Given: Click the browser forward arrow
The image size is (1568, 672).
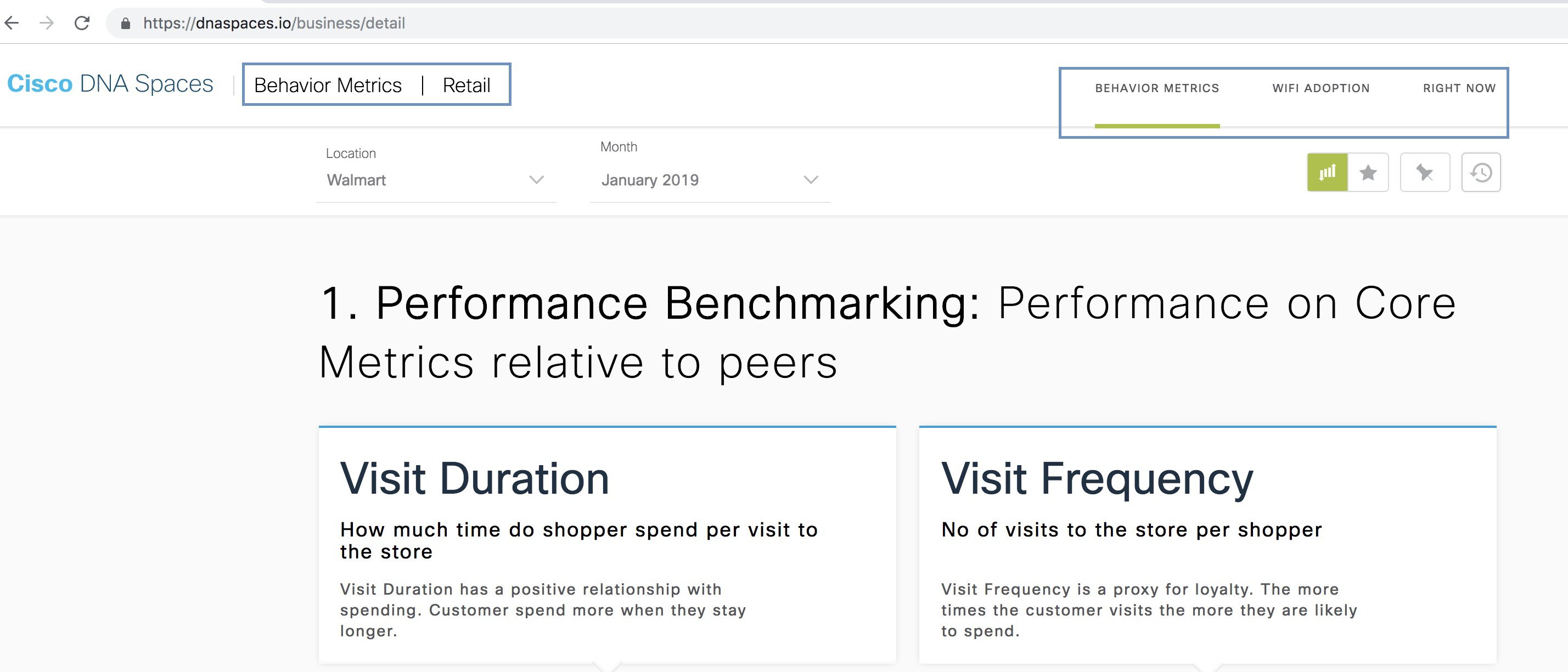Looking at the screenshot, I should point(46,23).
